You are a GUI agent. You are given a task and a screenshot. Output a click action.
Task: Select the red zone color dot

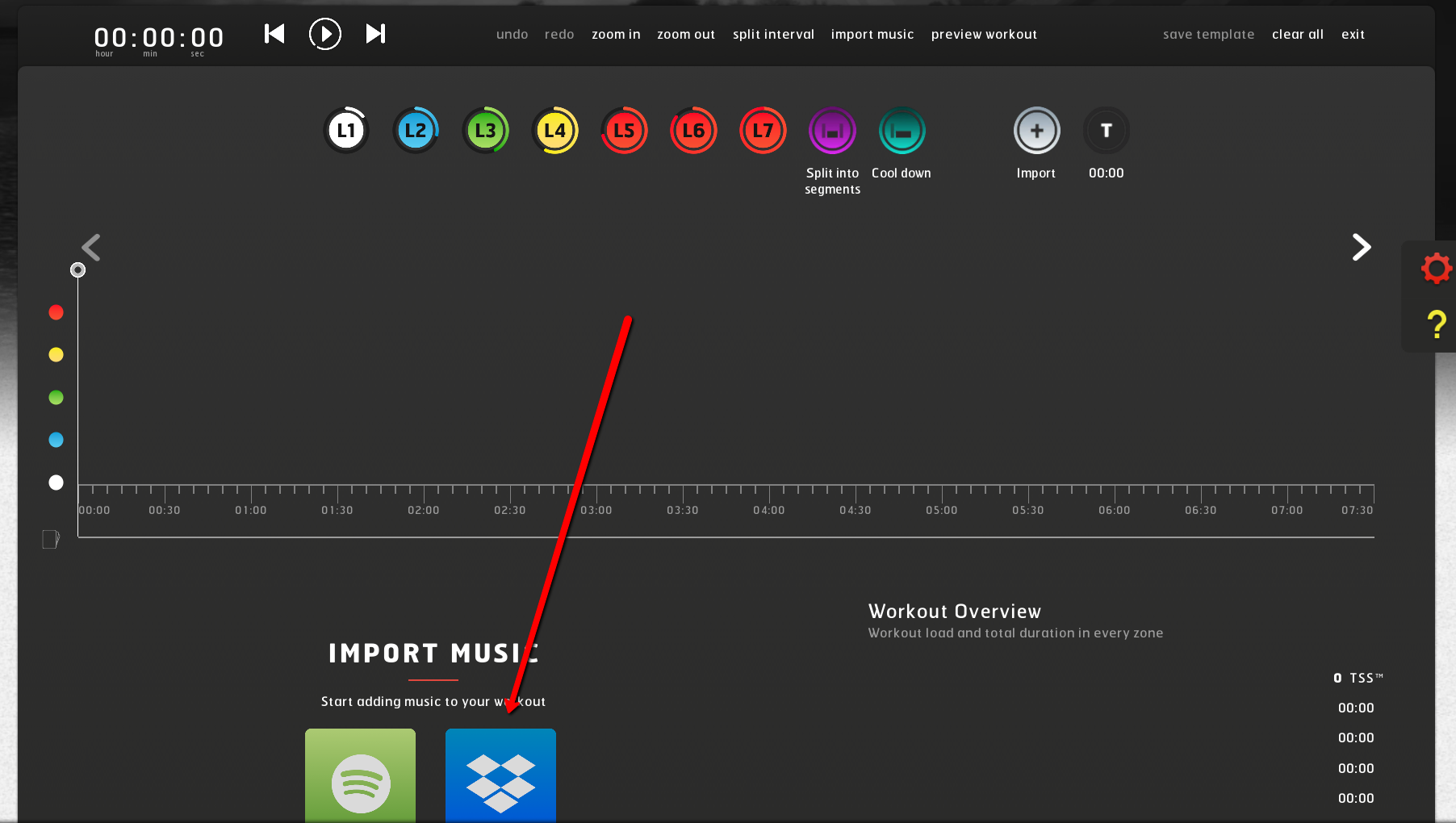click(x=56, y=312)
